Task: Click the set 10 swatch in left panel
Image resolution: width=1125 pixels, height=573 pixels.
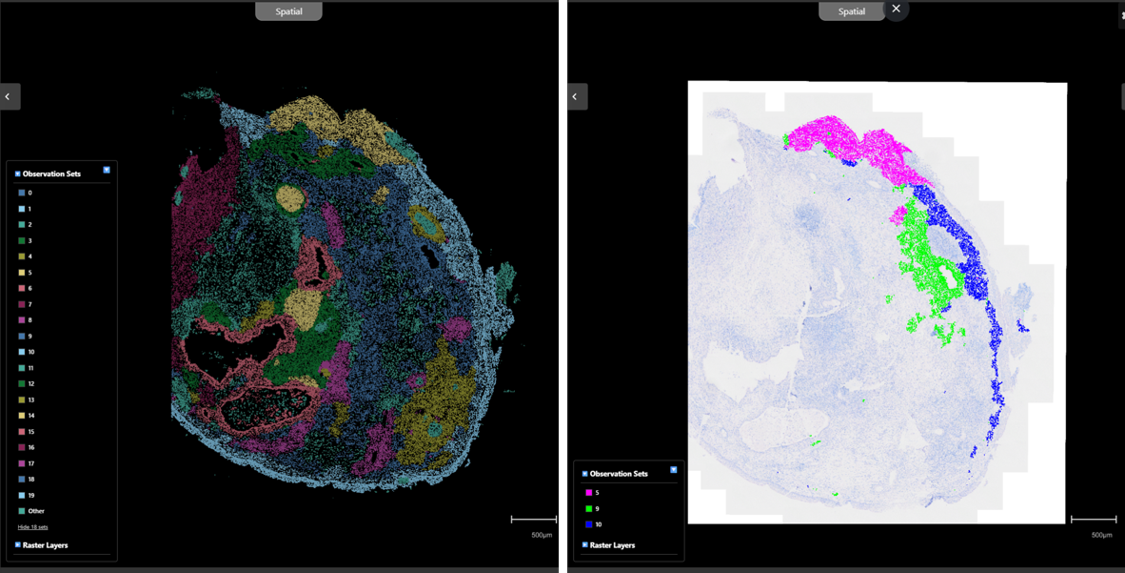Action: pyautogui.click(x=22, y=351)
